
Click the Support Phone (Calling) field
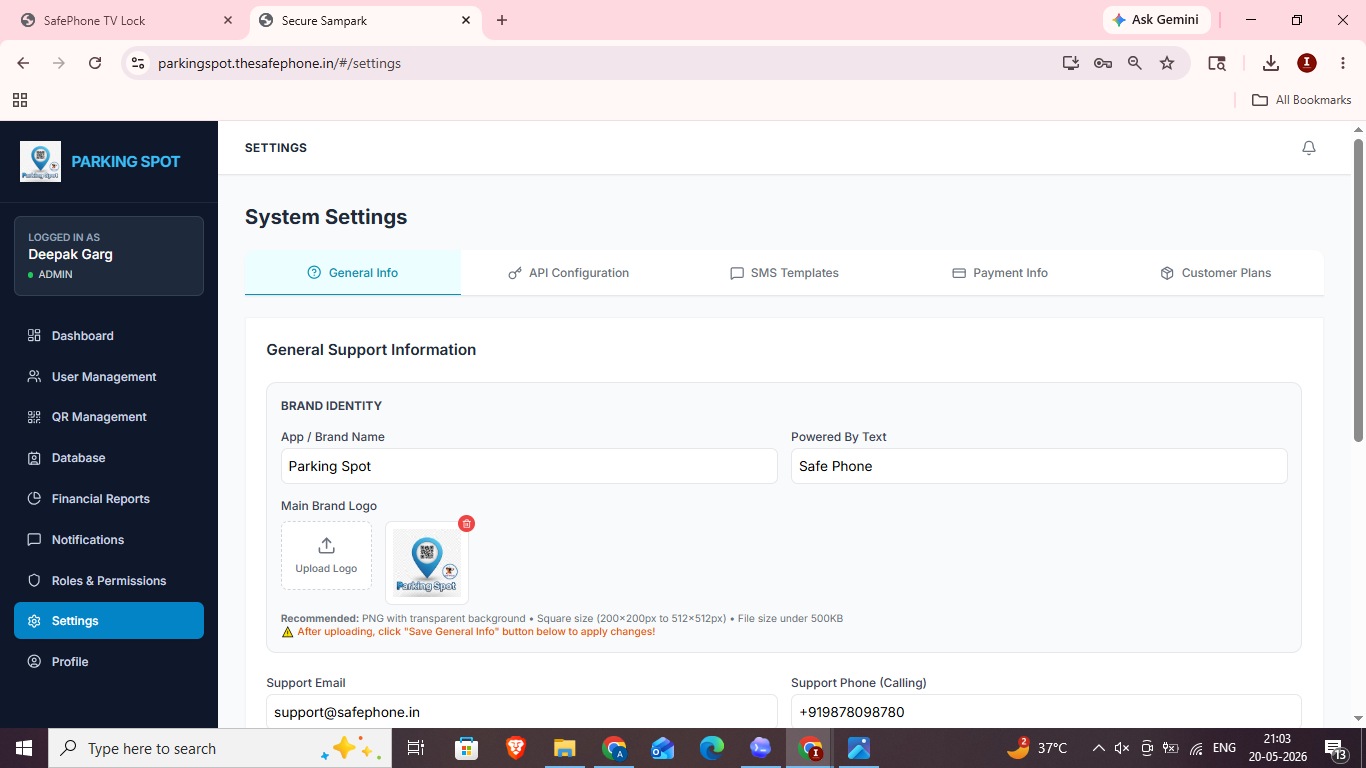[1046, 712]
